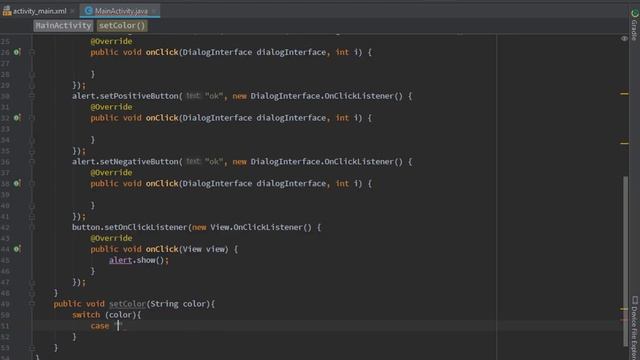Click the setColor method name on line 49
The image size is (640, 360).
(127, 304)
